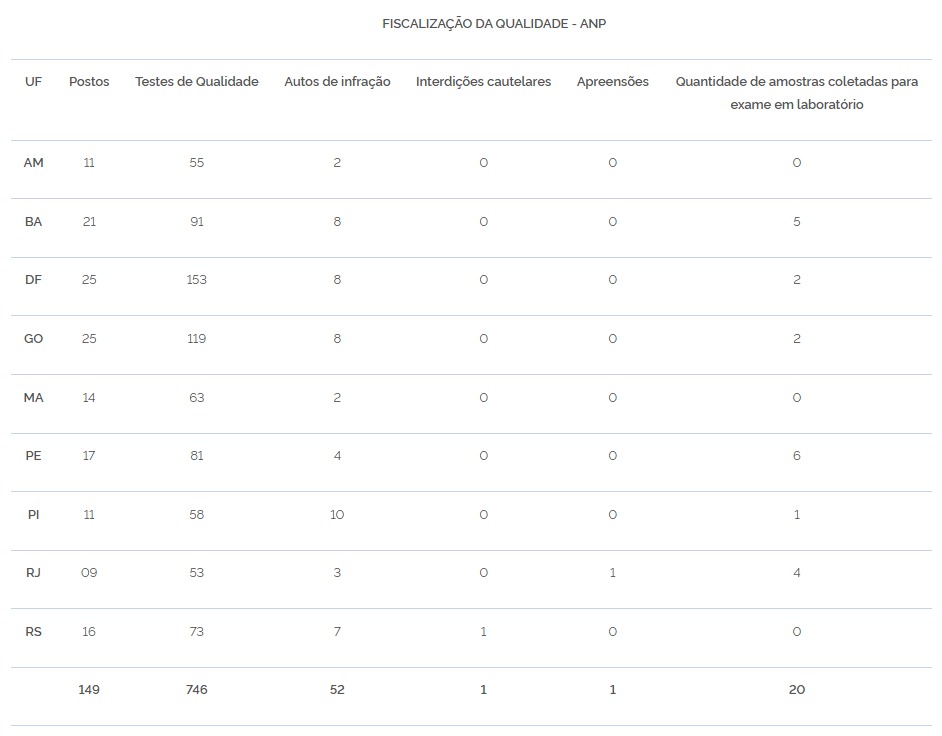This screenshot has width=942, height=736.
Task: Click the PE state row label
Action: [x=33, y=456]
